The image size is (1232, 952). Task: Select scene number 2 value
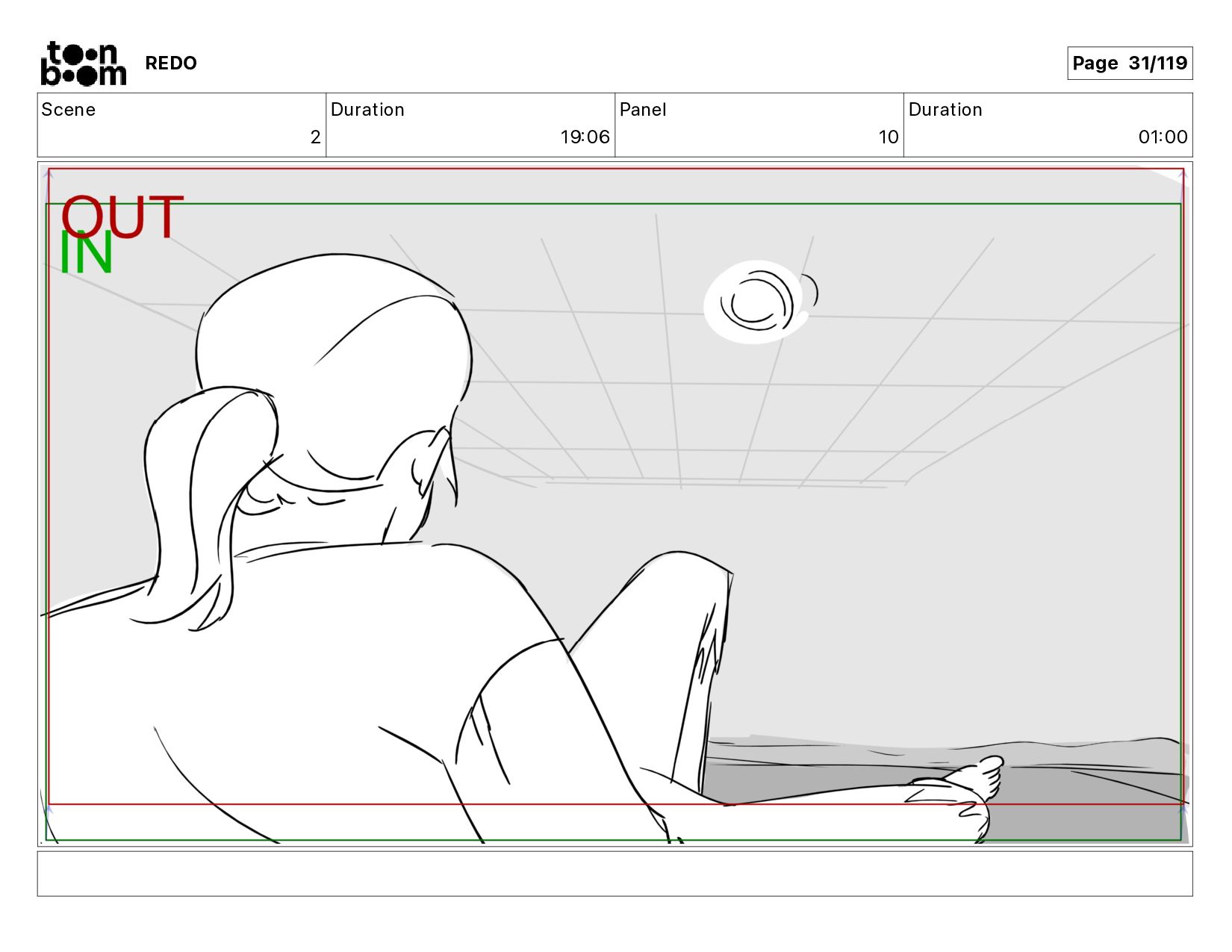click(315, 137)
